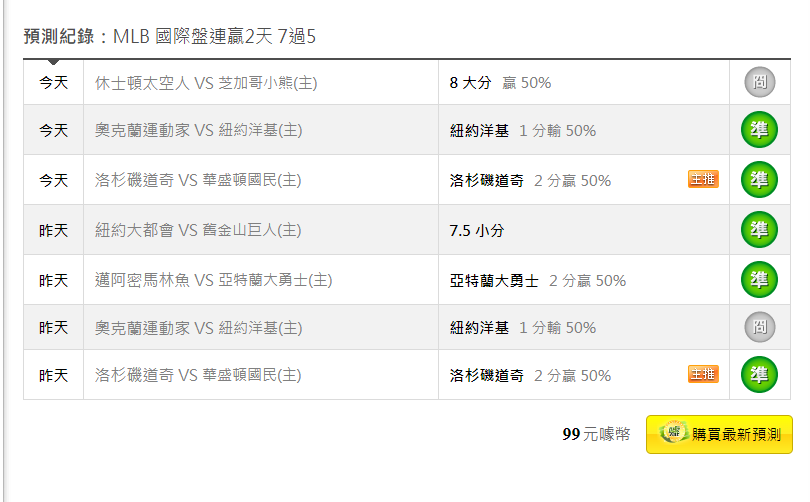Click green 準 icon for yesterday's Dodgers game
This screenshot has width=810, height=502.
pos(759,374)
